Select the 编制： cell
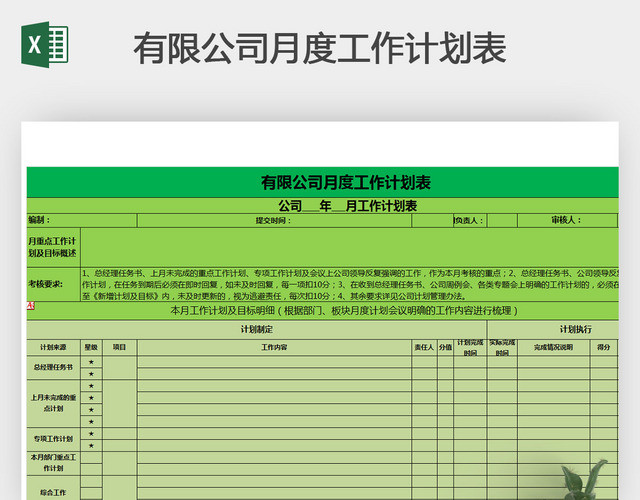Image resolution: width=640 pixels, height=500 pixels. (x=82, y=220)
